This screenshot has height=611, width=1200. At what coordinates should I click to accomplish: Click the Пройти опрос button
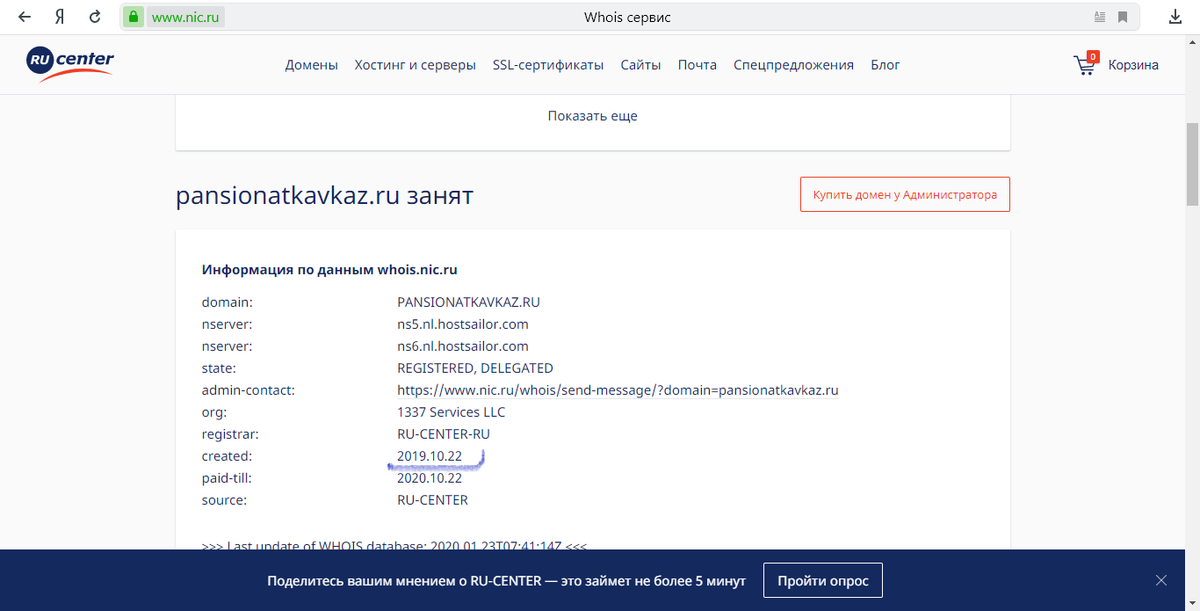(823, 580)
